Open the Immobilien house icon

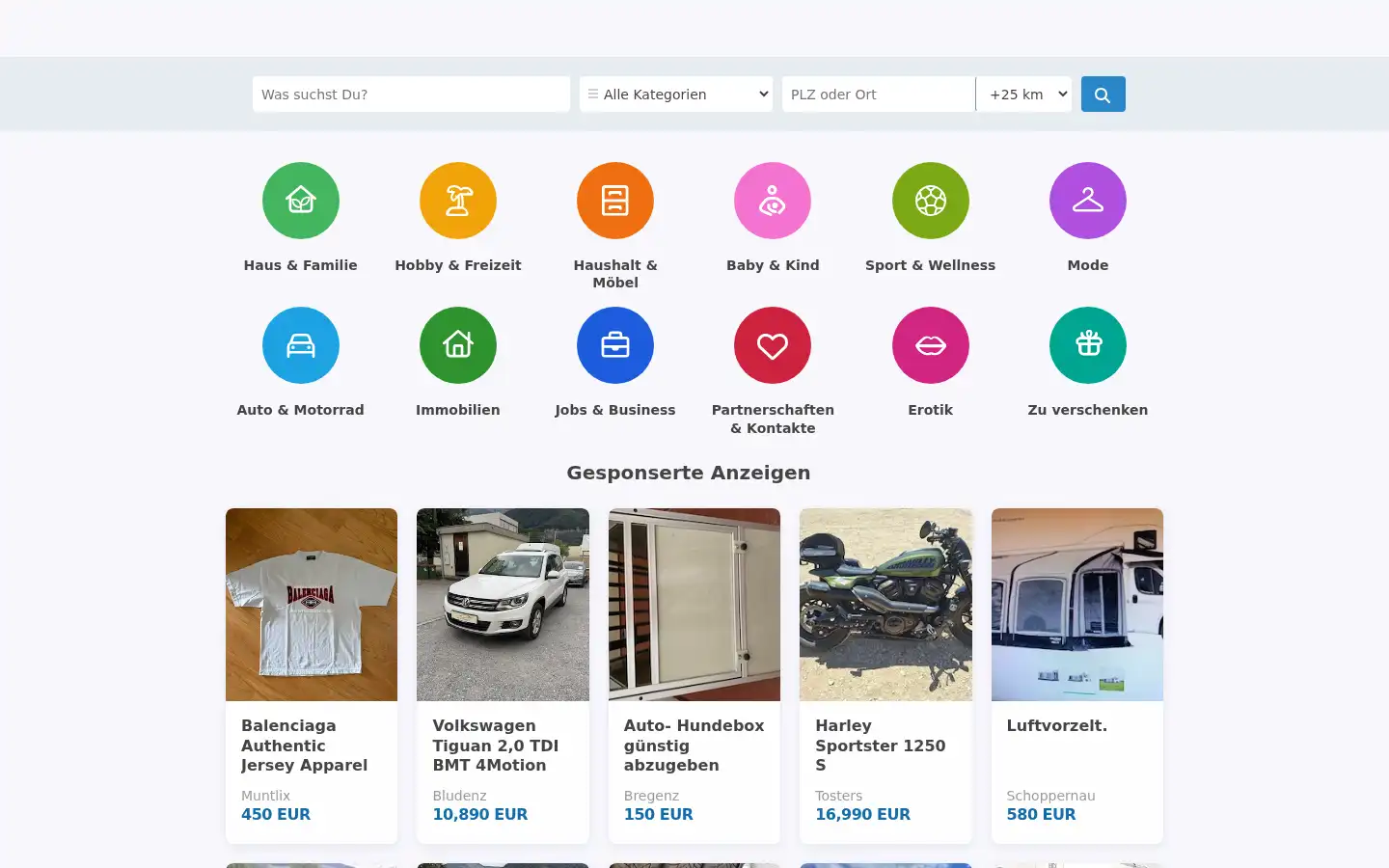click(x=458, y=345)
